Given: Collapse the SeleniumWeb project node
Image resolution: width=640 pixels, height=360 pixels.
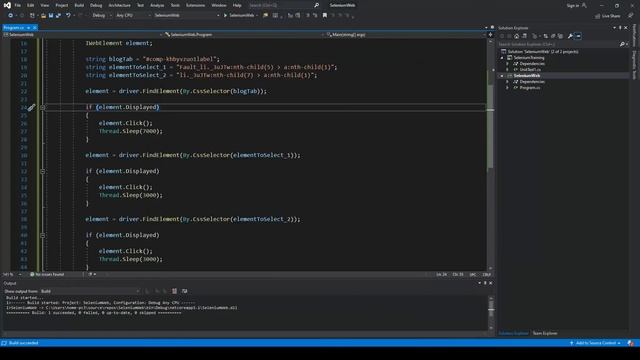Looking at the screenshot, I should pyautogui.click(x=502, y=76).
